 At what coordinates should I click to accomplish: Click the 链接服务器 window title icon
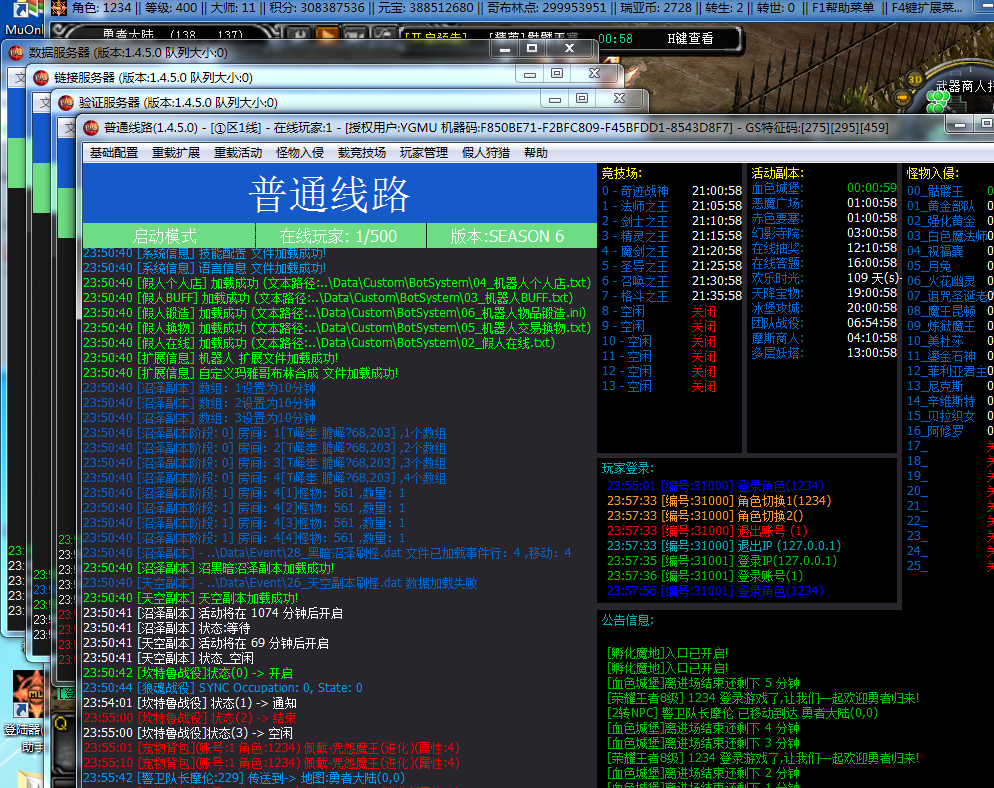coord(41,77)
